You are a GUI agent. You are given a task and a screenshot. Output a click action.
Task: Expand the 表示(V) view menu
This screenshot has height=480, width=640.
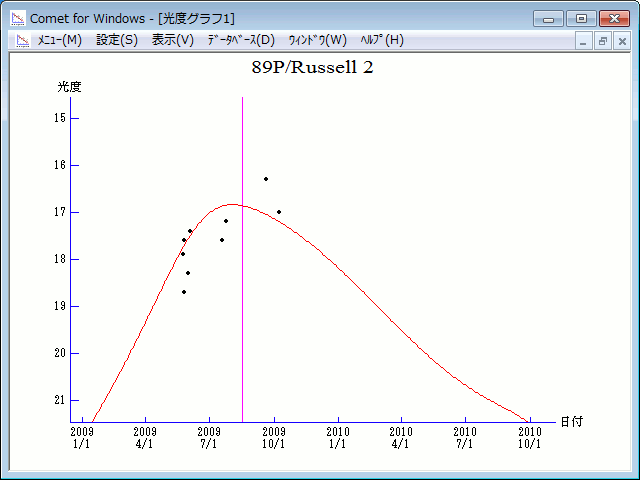(x=172, y=40)
